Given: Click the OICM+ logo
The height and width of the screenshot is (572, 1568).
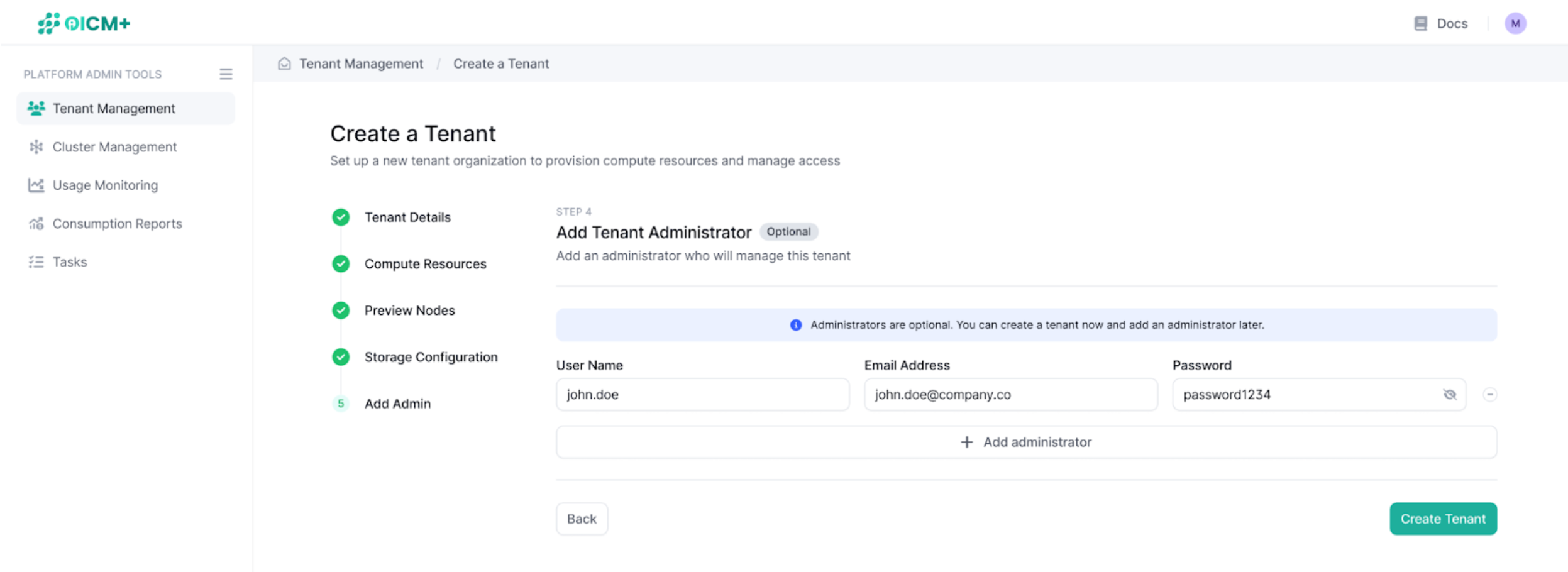Looking at the screenshot, I should [x=84, y=23].
